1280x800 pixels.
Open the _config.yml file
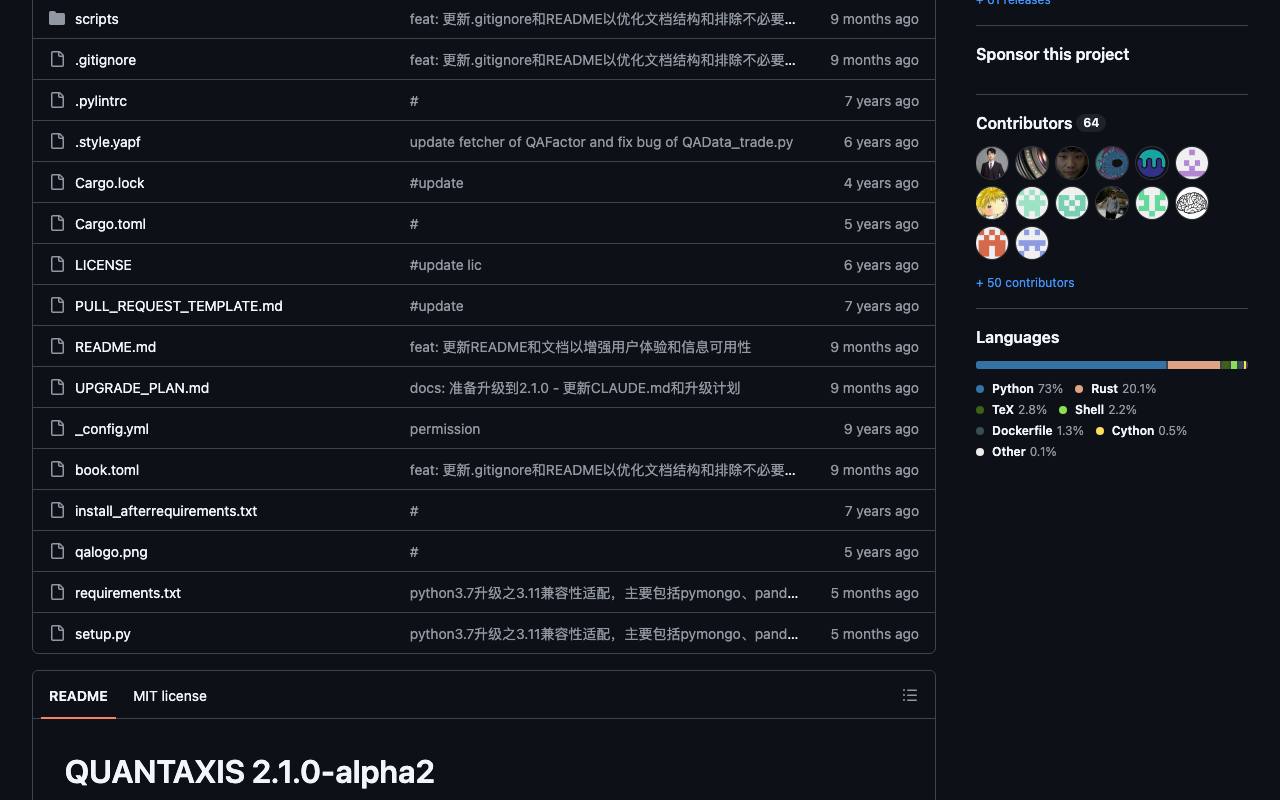(x=112, y=429)
